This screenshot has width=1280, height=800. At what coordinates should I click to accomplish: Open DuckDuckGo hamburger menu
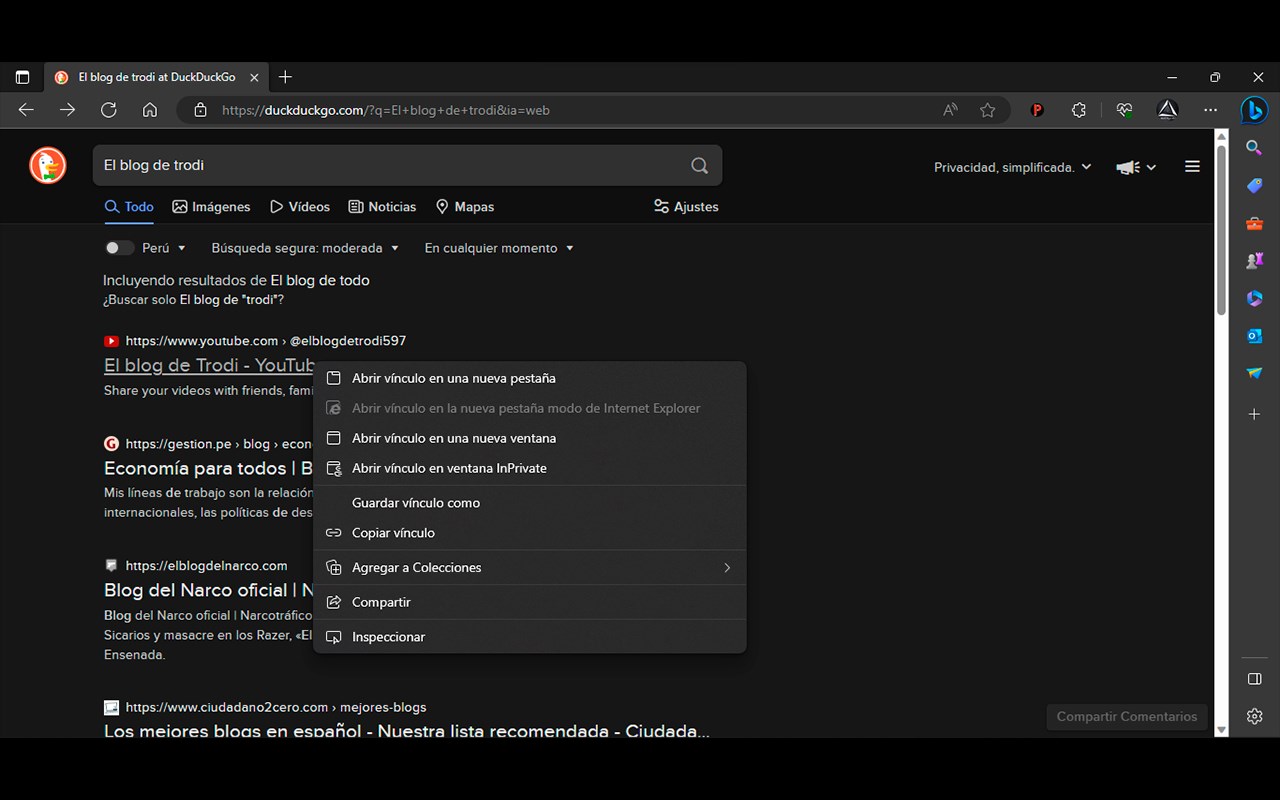click(1192, 167)
